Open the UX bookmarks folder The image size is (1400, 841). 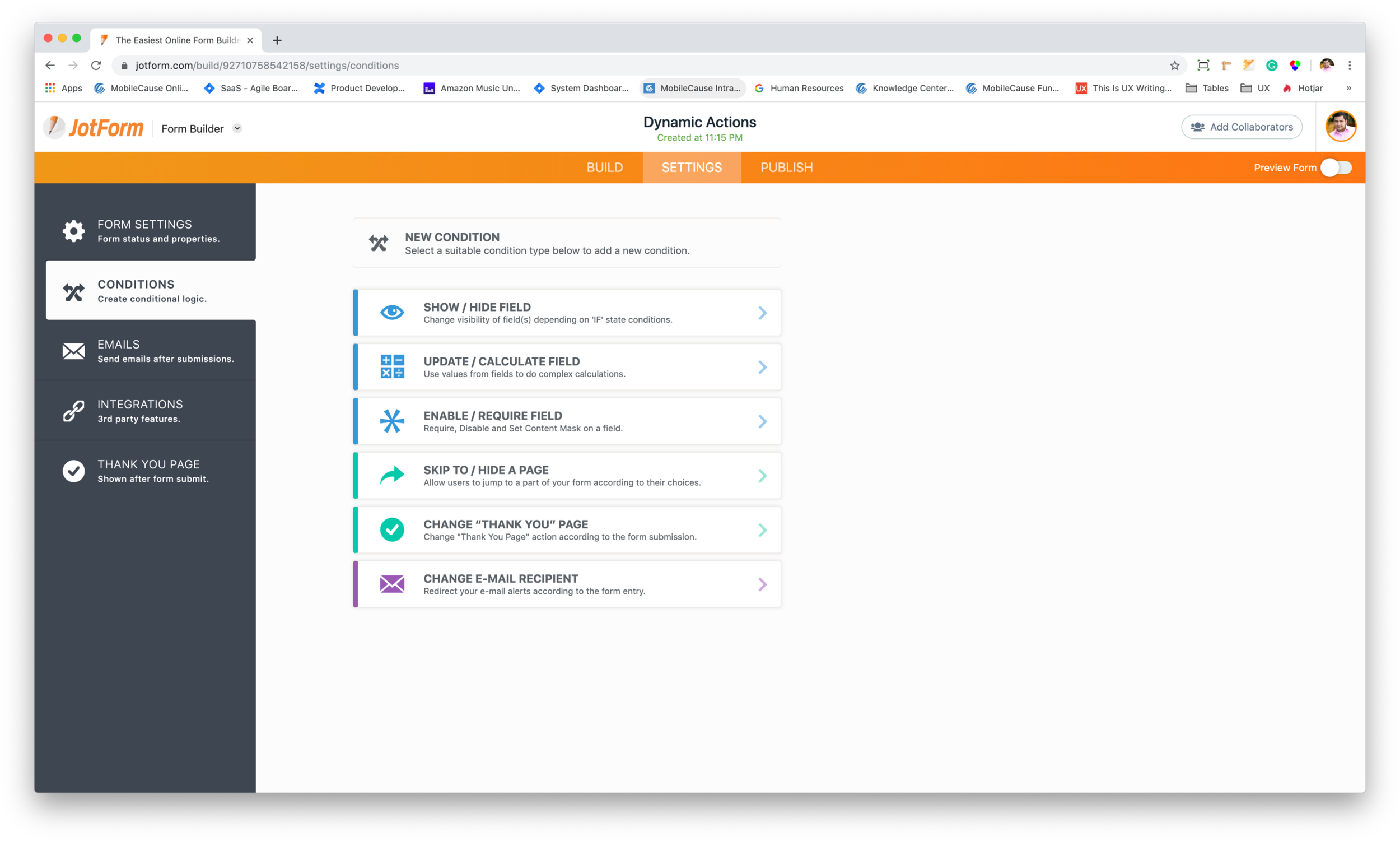(x=1254, y=88)
